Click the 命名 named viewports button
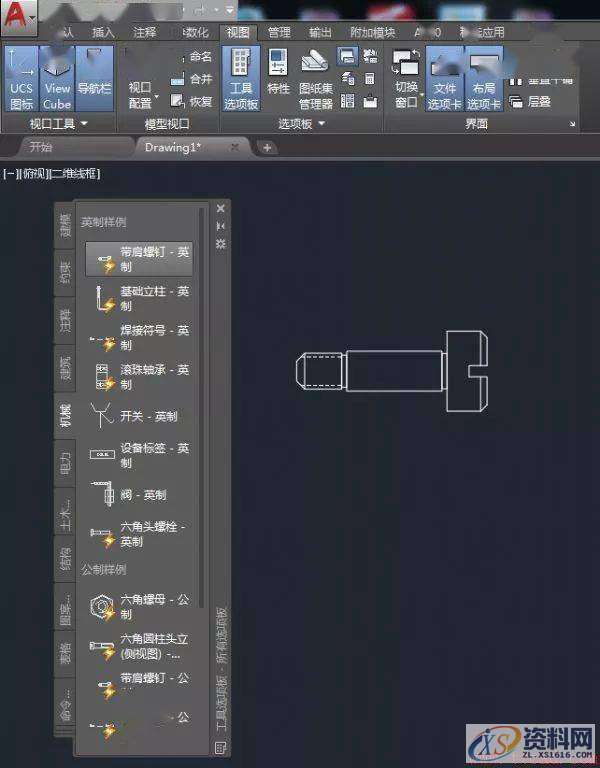 point(194,57)
